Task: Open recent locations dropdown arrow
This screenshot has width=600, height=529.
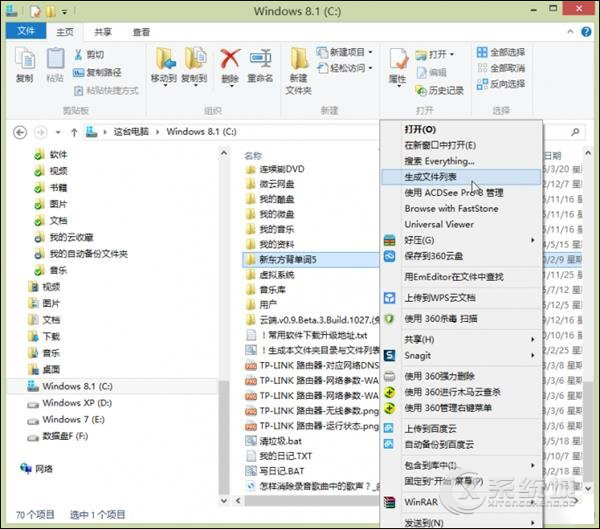Action: pyautogui.click(x=58, y=132)
